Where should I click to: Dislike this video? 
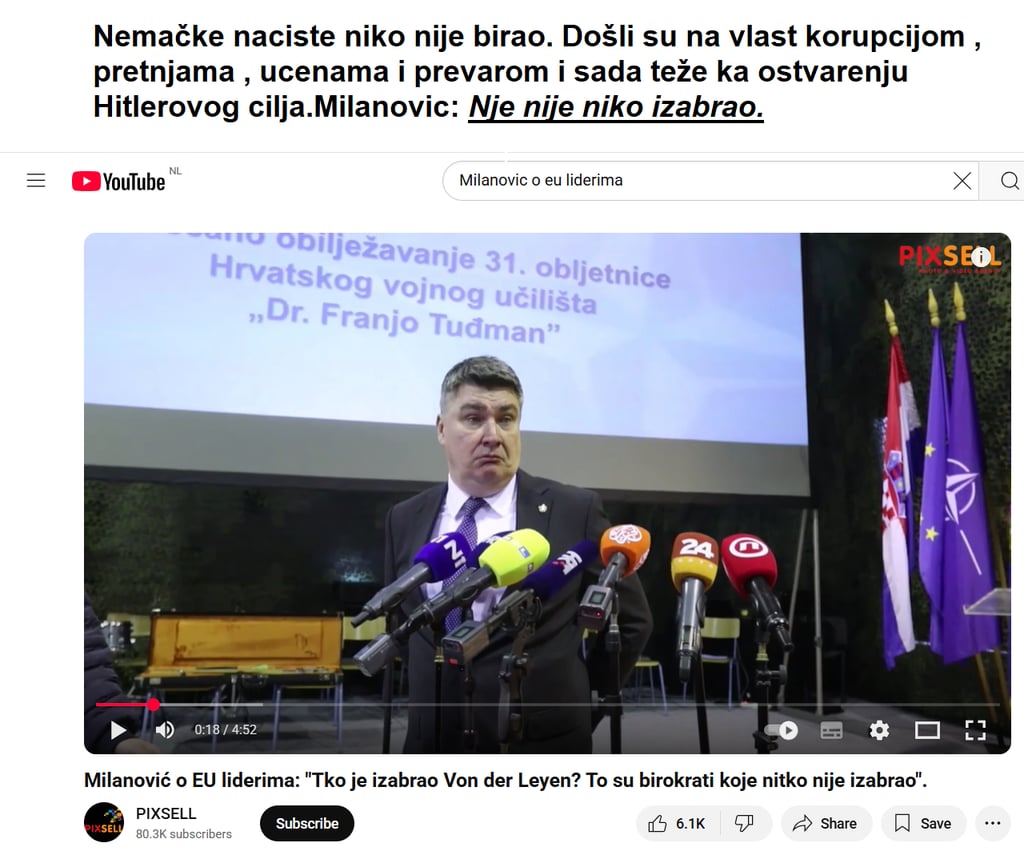tap(745, 824)
